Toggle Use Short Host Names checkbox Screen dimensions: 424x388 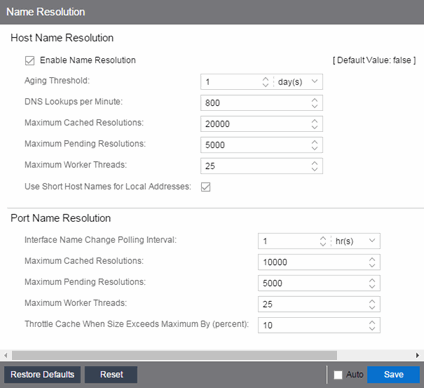tap(206, 187)
